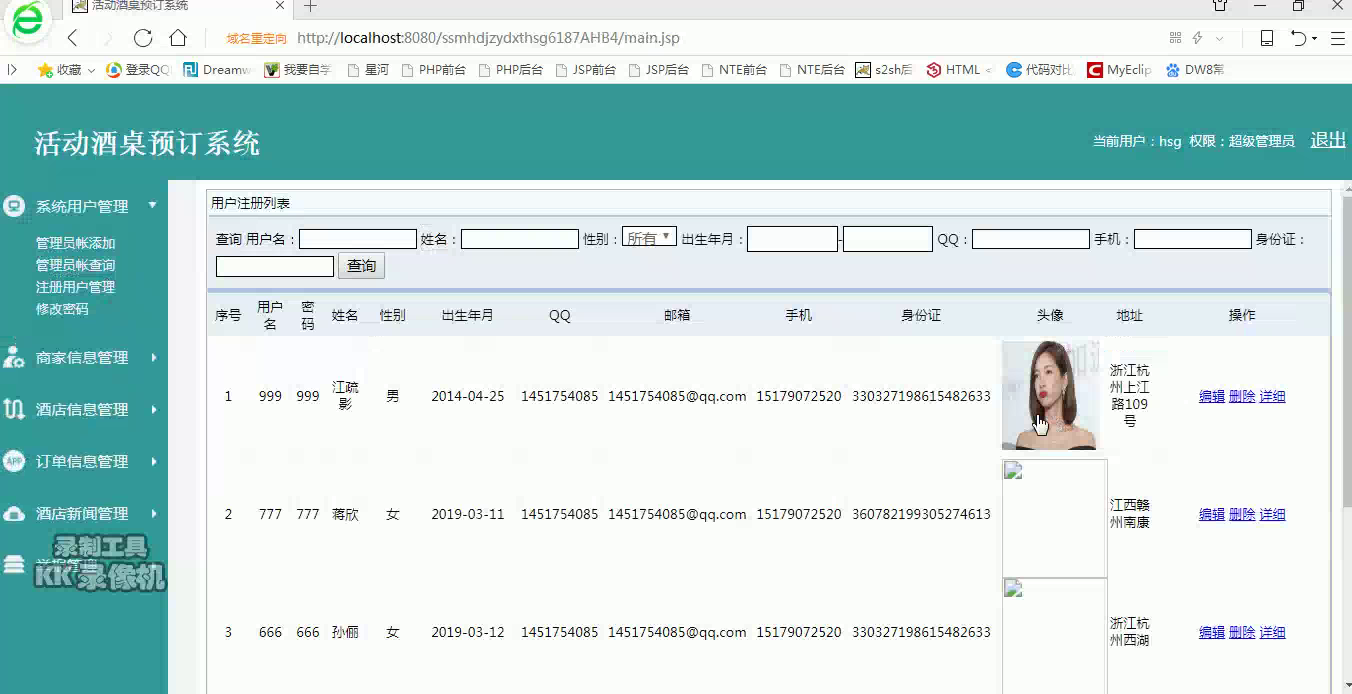View details of user 蒋欣
1352x694 pixels.
(x=1272, y=514)
